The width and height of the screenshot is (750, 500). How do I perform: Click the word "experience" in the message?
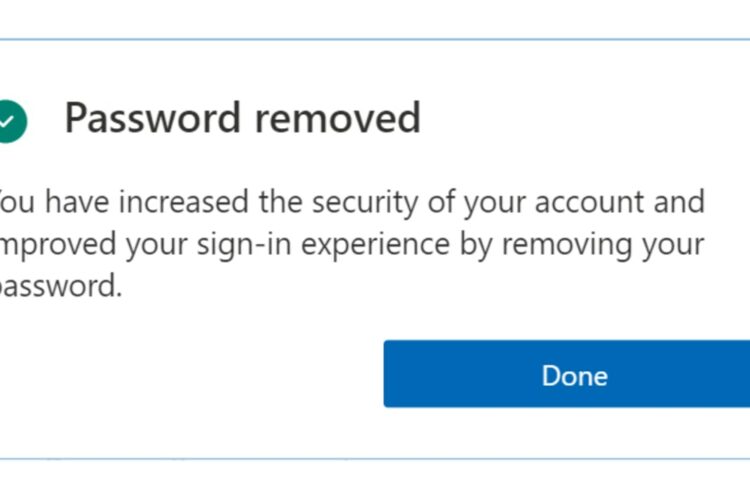pyautogui.click(x=375, y=246)
